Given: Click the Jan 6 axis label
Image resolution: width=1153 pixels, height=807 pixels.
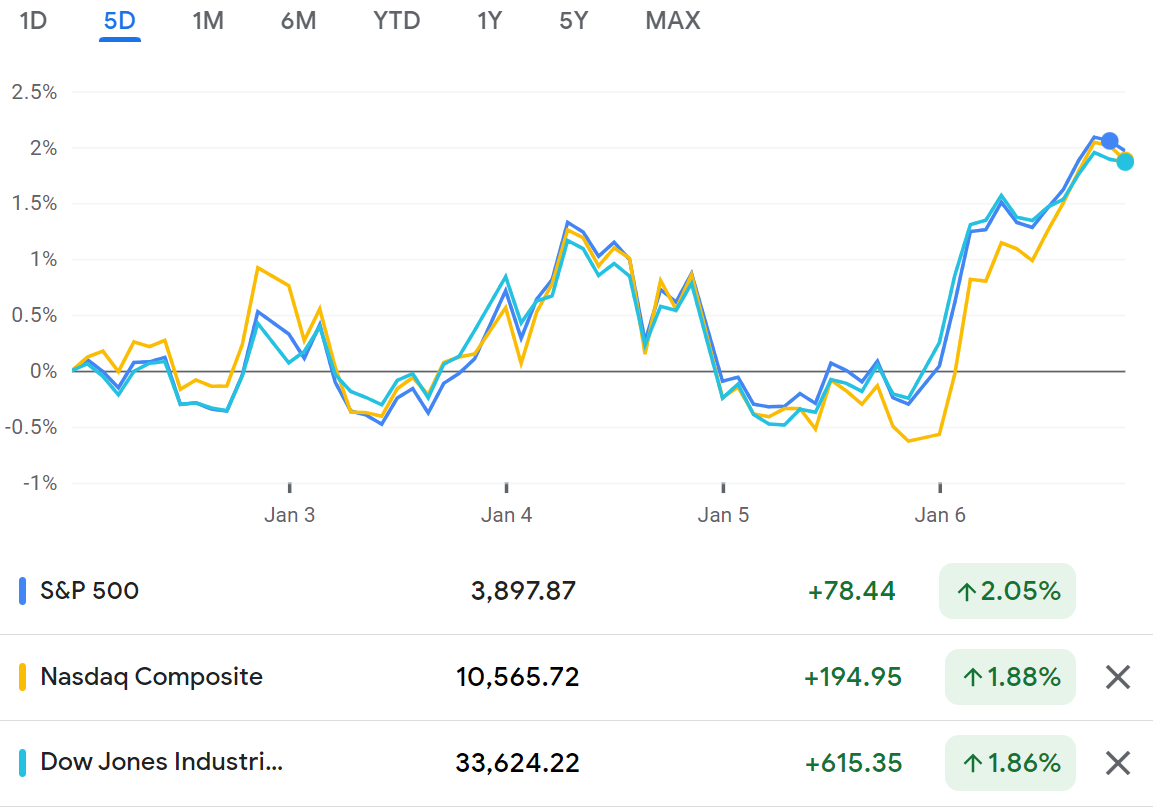Looking at the screenshot, I should click(940, 515).
